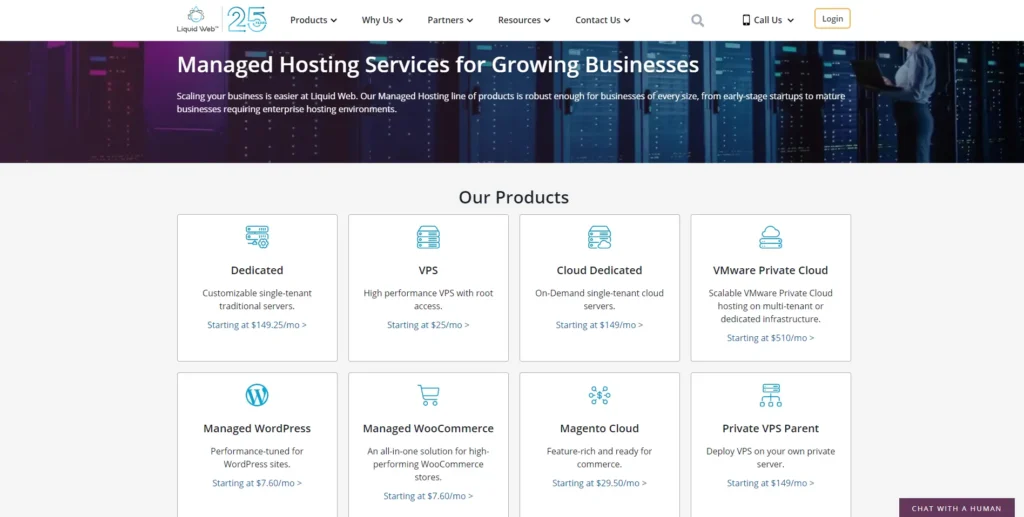This screenshot has width=1024, height=517.
Task: Click the VPS card title
Action: [x=428, y=270]
